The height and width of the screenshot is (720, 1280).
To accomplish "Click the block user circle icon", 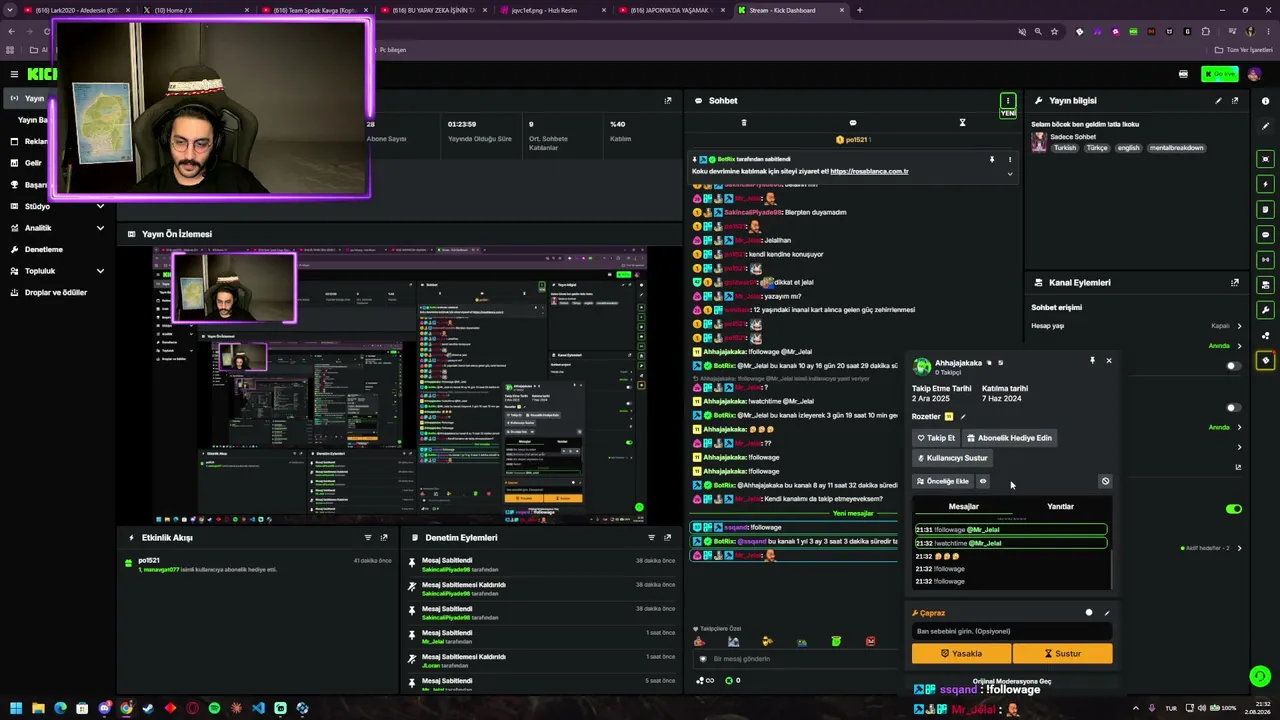I will pyautogui.click(x=1105, y=481).
